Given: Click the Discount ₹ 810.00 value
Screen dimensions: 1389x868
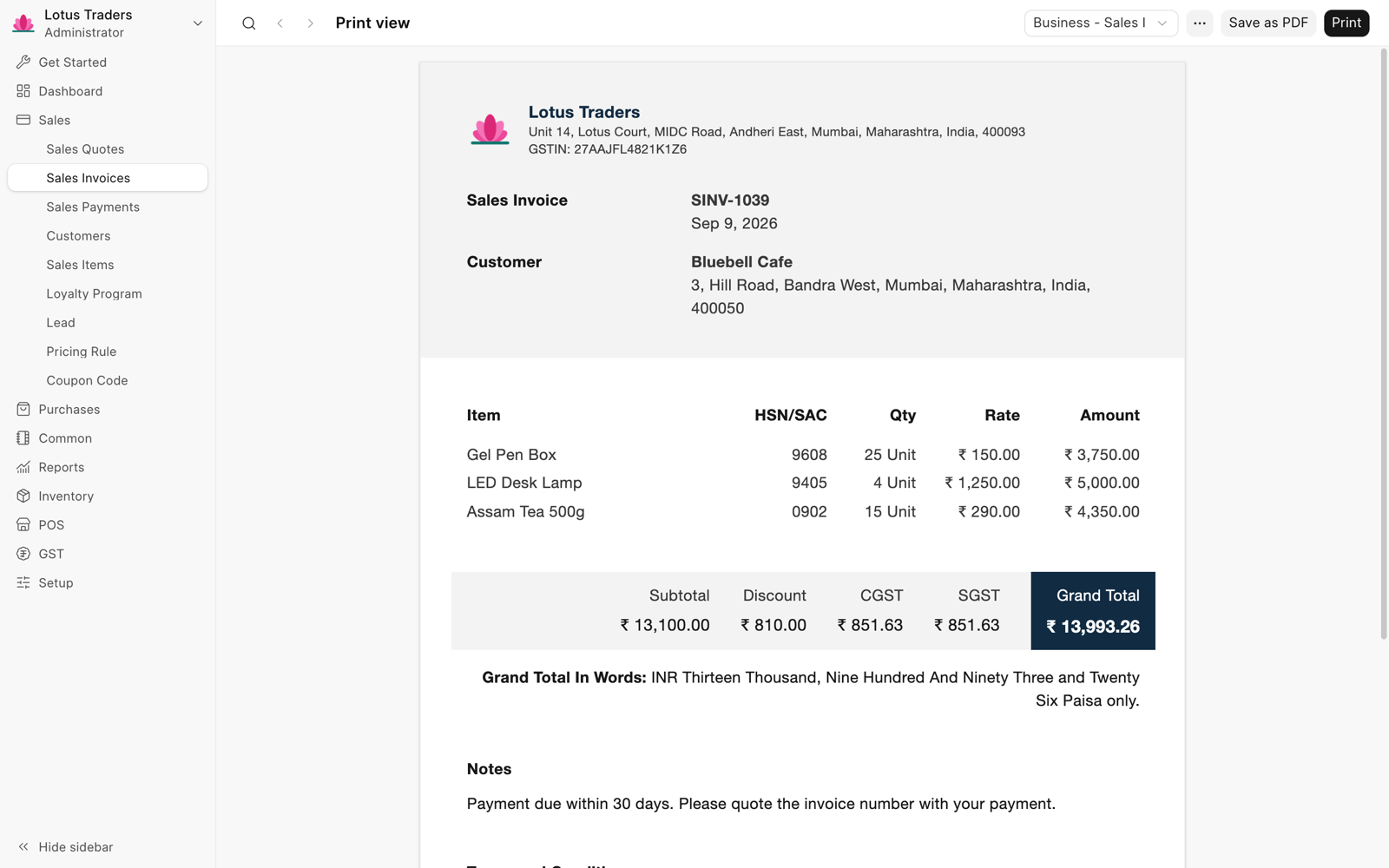Looking at the screenshot, I should pyautogui.click(x=773, y=625).
